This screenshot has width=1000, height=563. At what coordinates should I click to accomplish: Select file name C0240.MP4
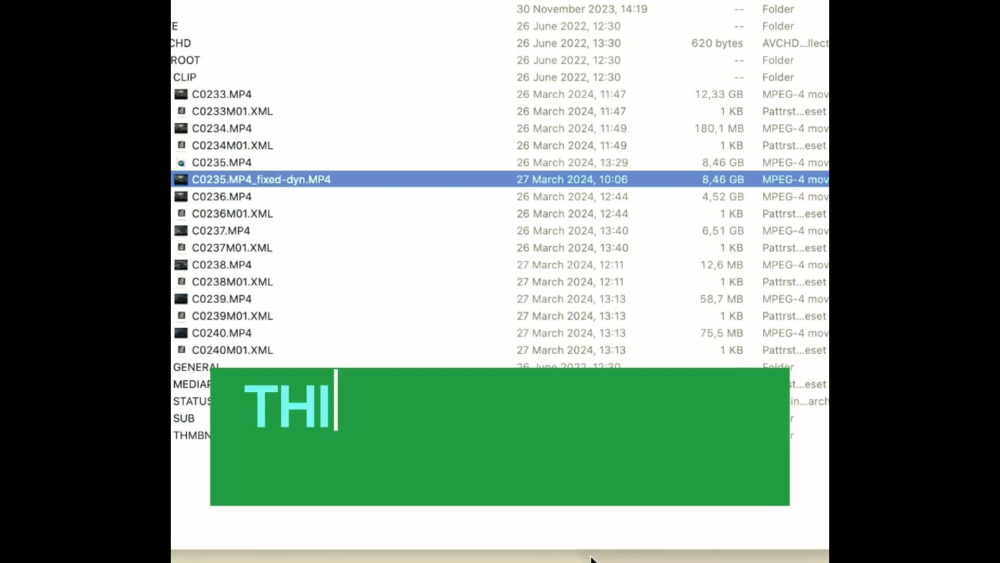(221, 333)
